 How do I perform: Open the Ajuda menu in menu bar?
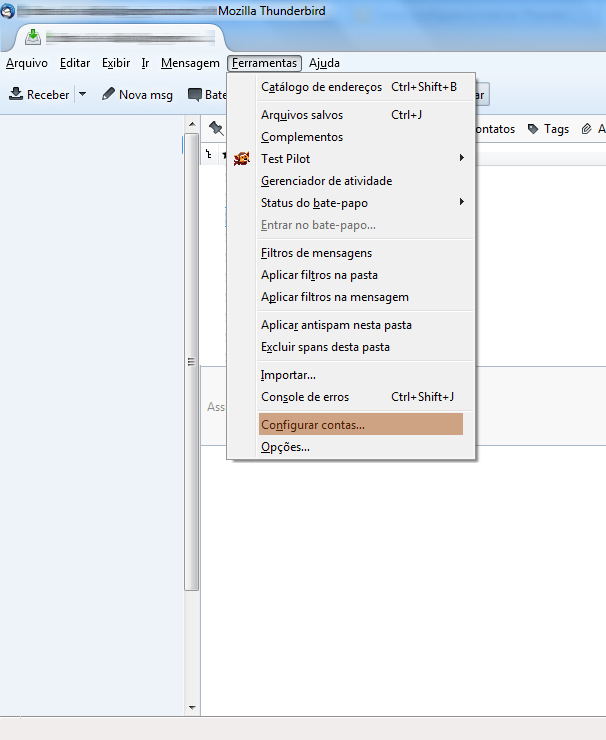324,63
